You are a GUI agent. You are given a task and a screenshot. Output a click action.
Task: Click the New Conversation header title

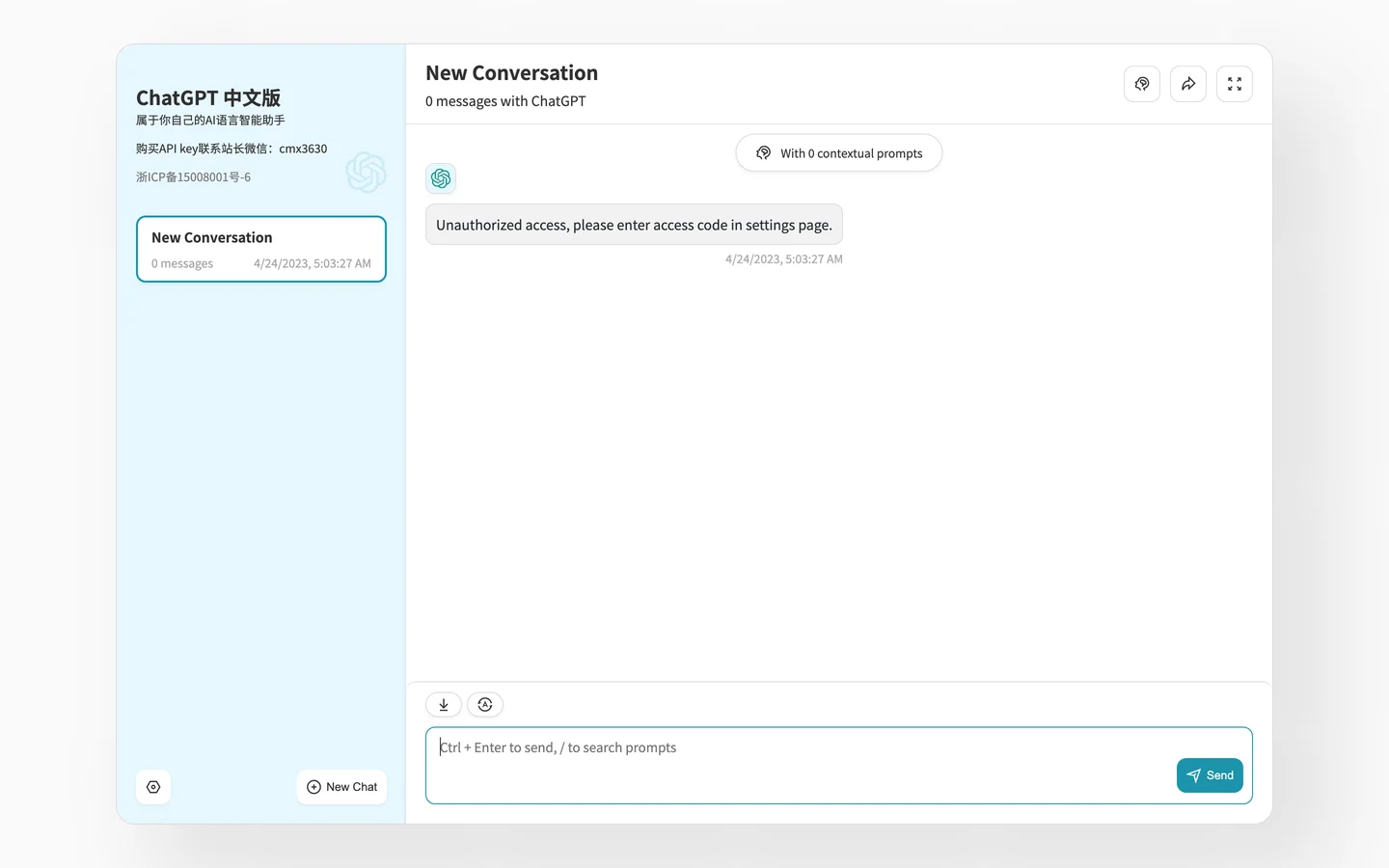[512, 73]
